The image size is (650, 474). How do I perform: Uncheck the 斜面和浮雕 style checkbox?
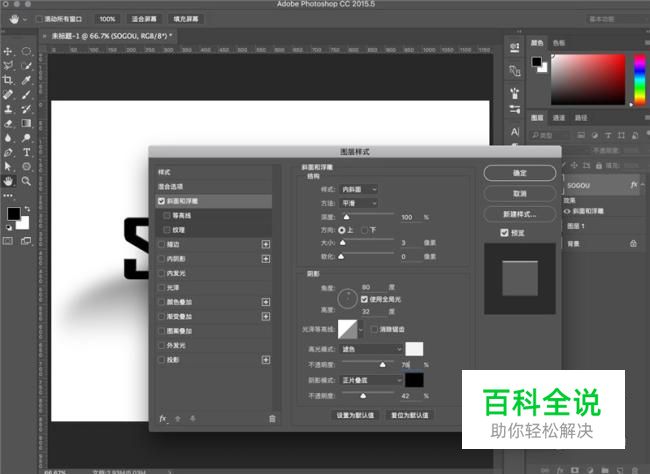tap(161, 201)
